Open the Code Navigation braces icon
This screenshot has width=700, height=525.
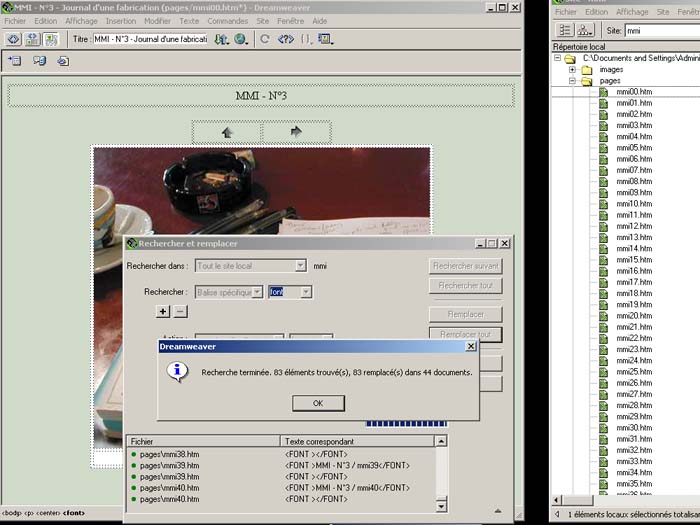(x=306, y=39)
